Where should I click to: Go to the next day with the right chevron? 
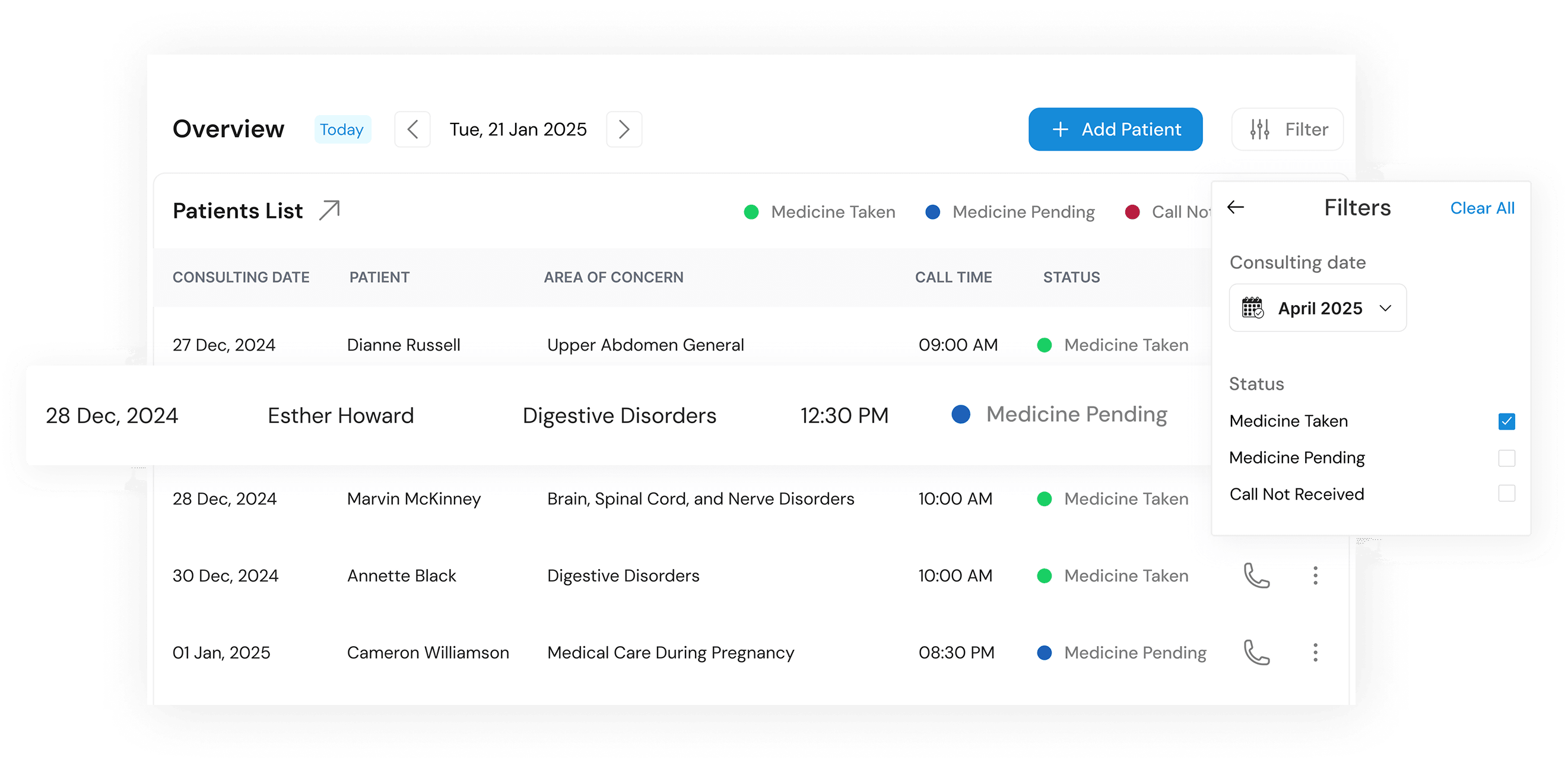(624, 129)
